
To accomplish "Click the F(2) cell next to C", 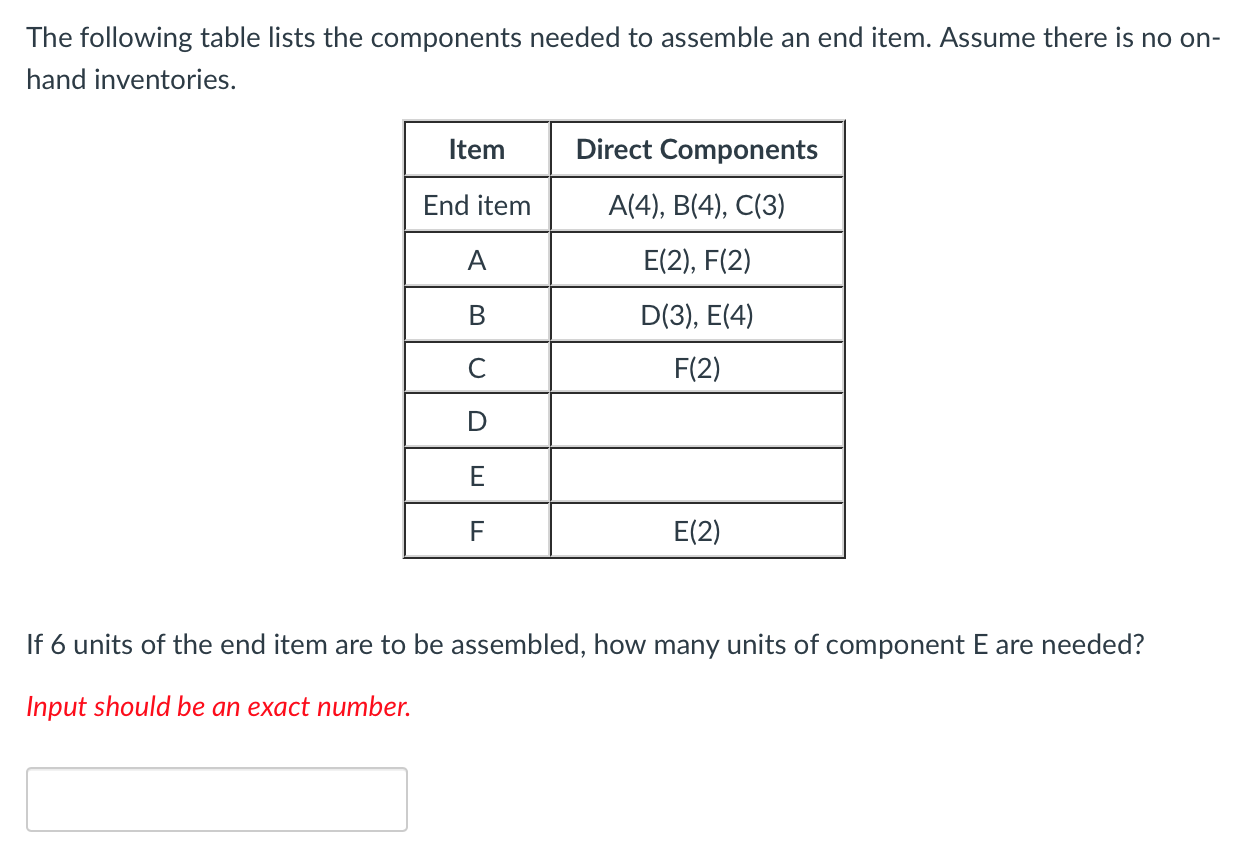I will coord(697,367).
